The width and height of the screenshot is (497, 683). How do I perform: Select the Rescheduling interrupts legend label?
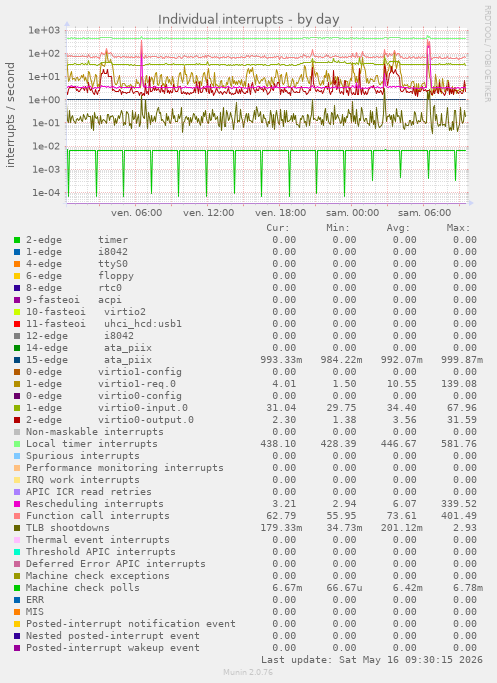tap(95, 504)
